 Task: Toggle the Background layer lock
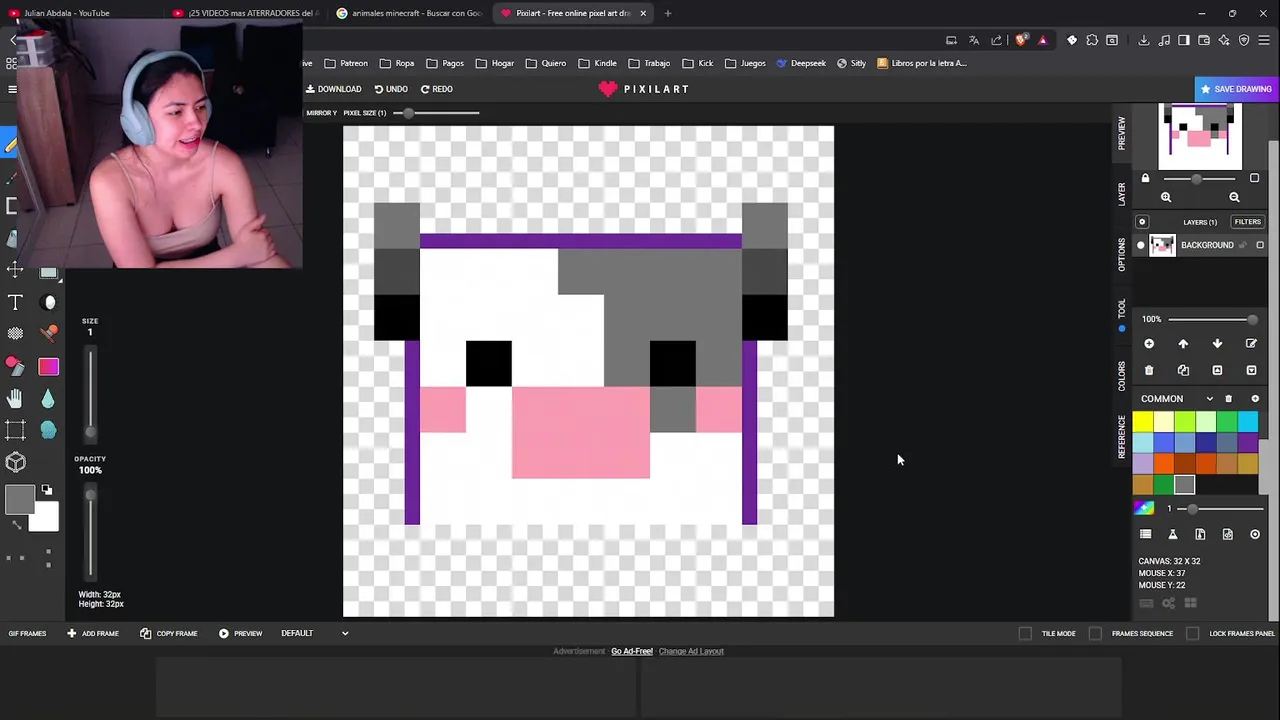point(1244,245)
